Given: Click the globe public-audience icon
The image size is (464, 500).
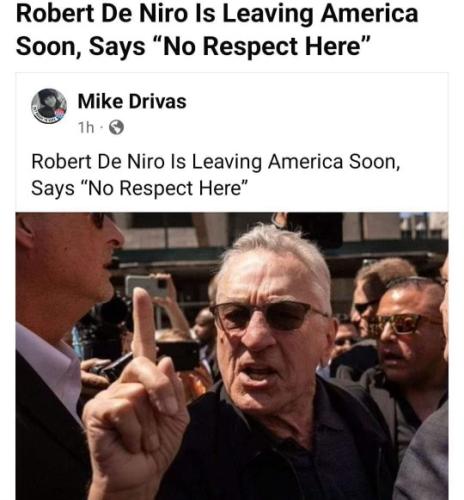Looking at the screenshot, I should (x=117, y=127).
